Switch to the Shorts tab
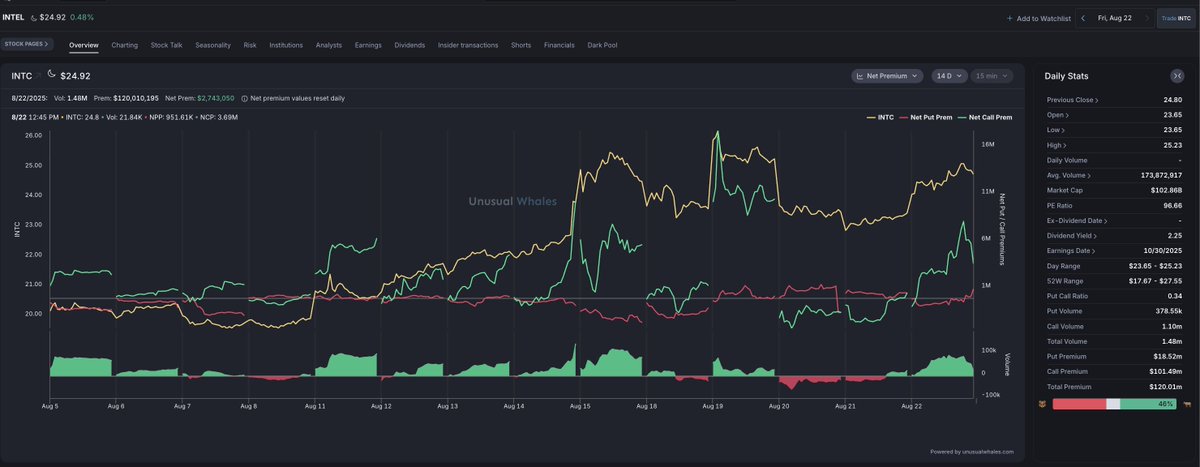Screen dimensions: 1200x467 (x=521, y=45)
